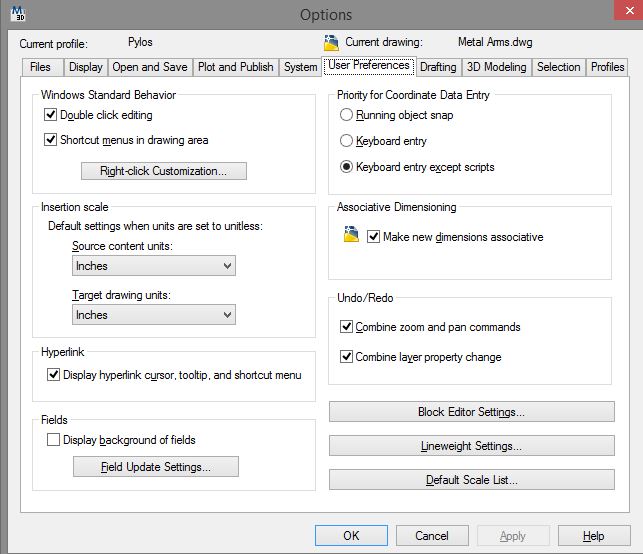This screenshot has width=643, height=554.
Task: Go to the Profiles tab
Action: click(608, 67)
